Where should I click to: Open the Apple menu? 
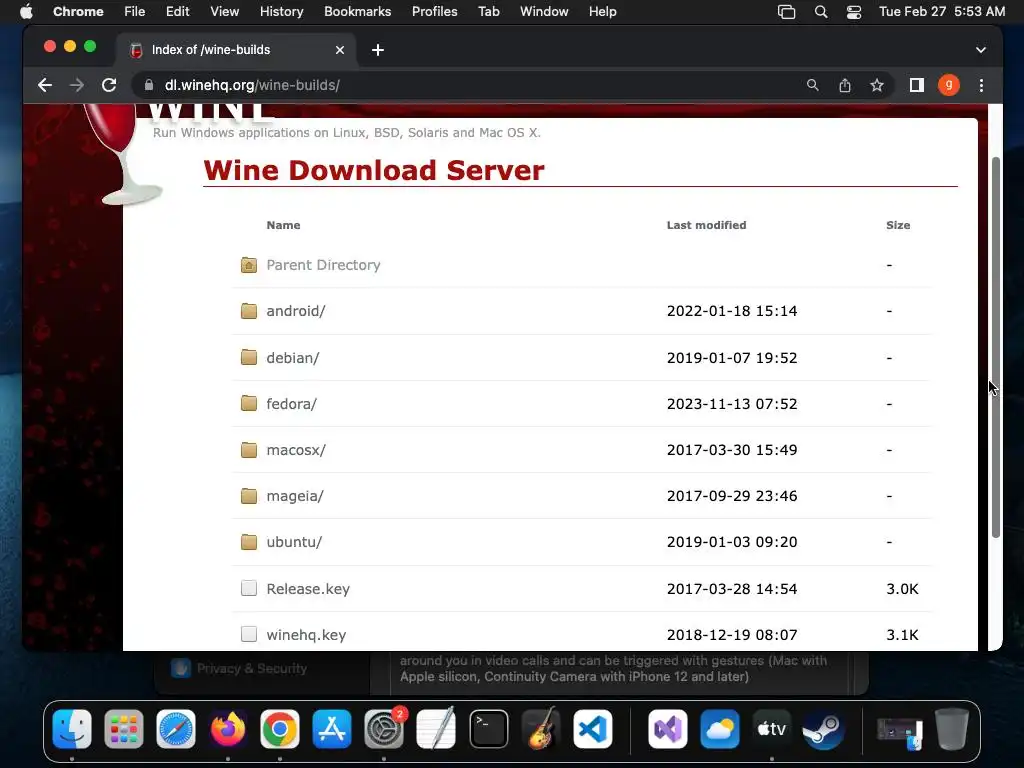tap(26, 12)
